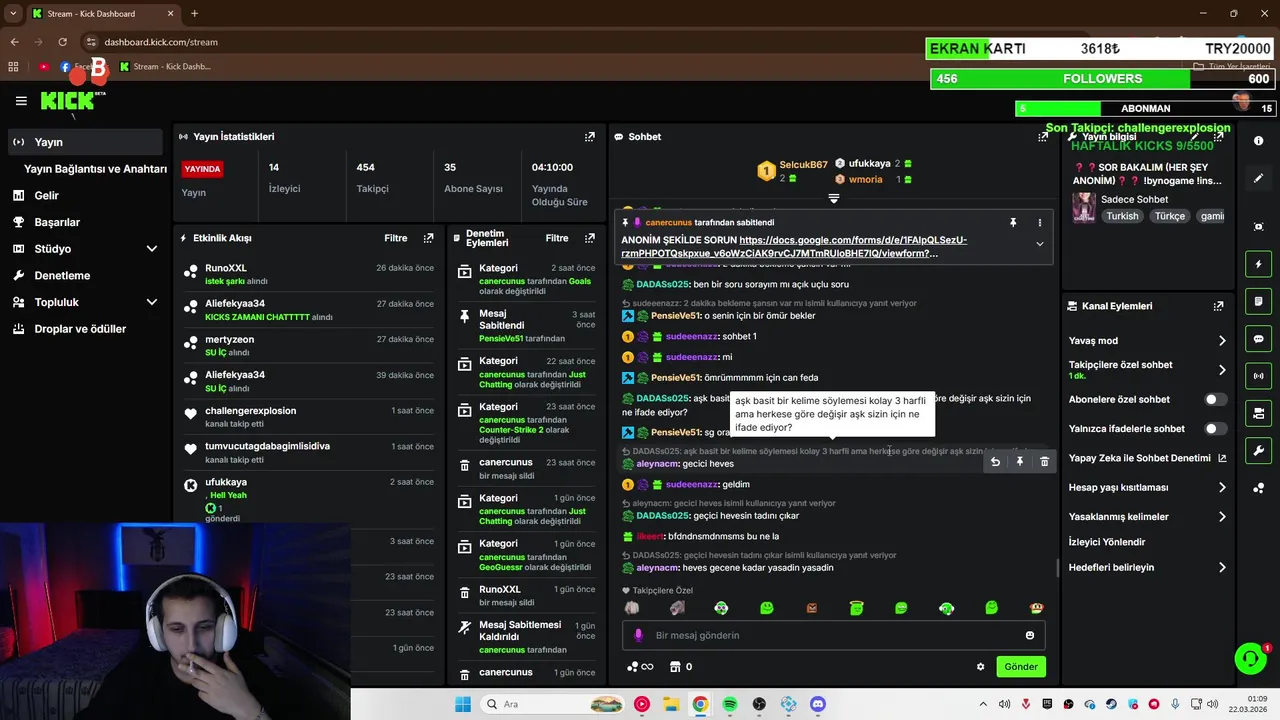Click the pencil edit icon in right sidebar
Image resolution: width=1280 pixels, height=720 pixels.
click(x=1258, y=178)
